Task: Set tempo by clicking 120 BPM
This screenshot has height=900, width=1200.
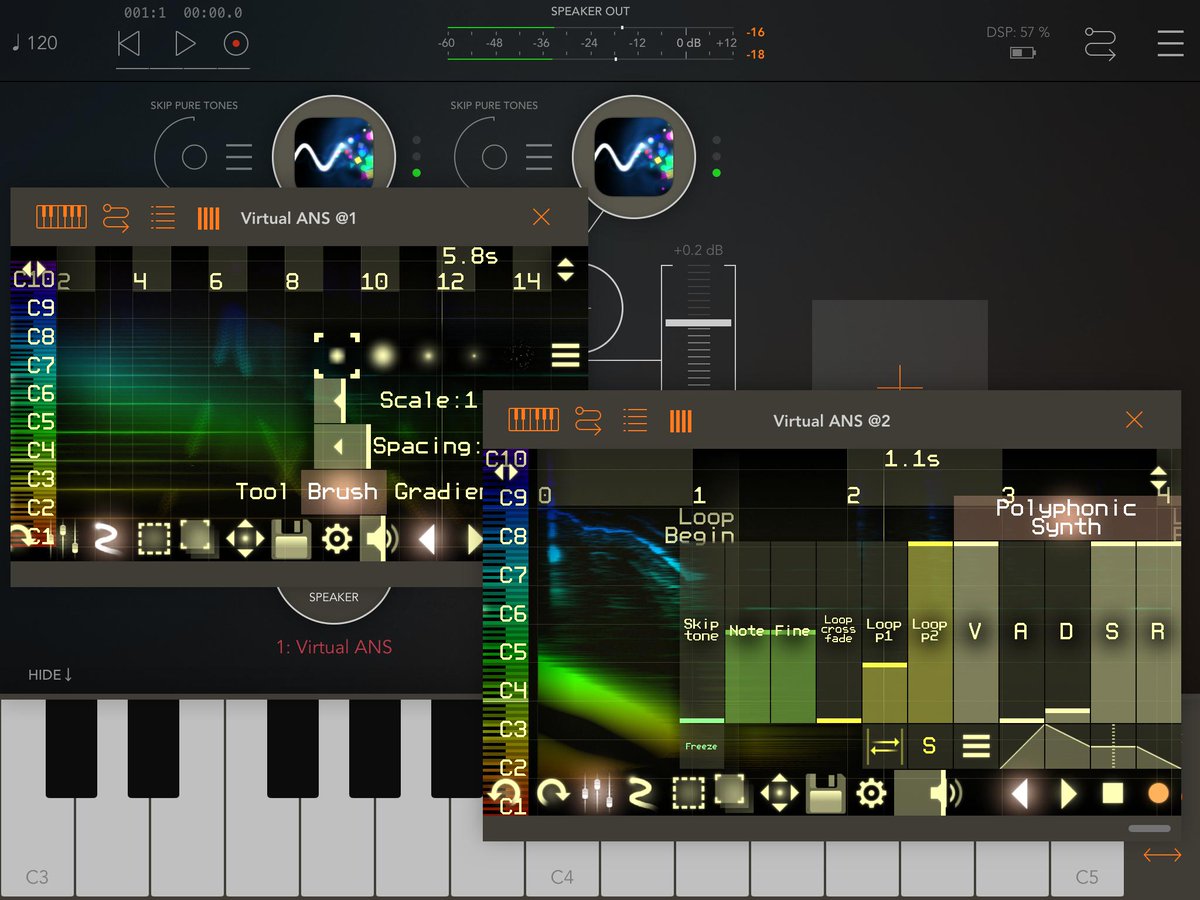Action: click(x=35, y=43)
